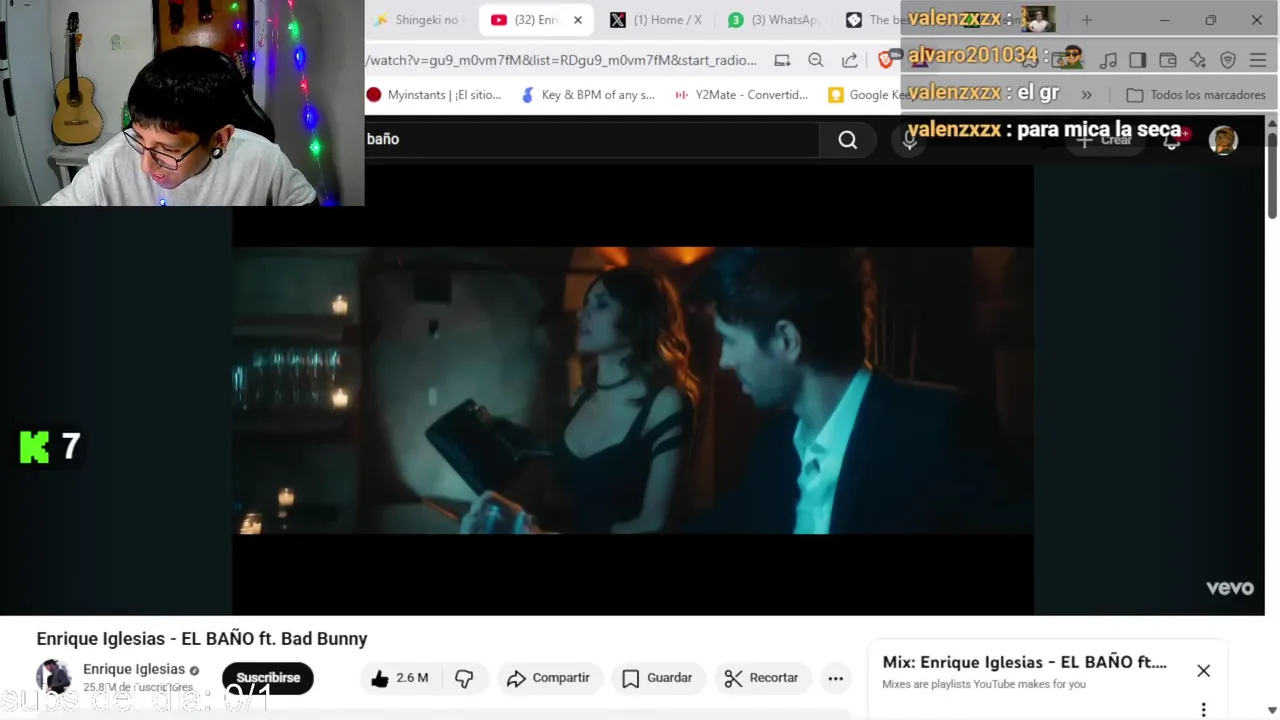Click the Guardar save button
The width and height of the screenshot is (1280, 720).
(x=657, y=678)
